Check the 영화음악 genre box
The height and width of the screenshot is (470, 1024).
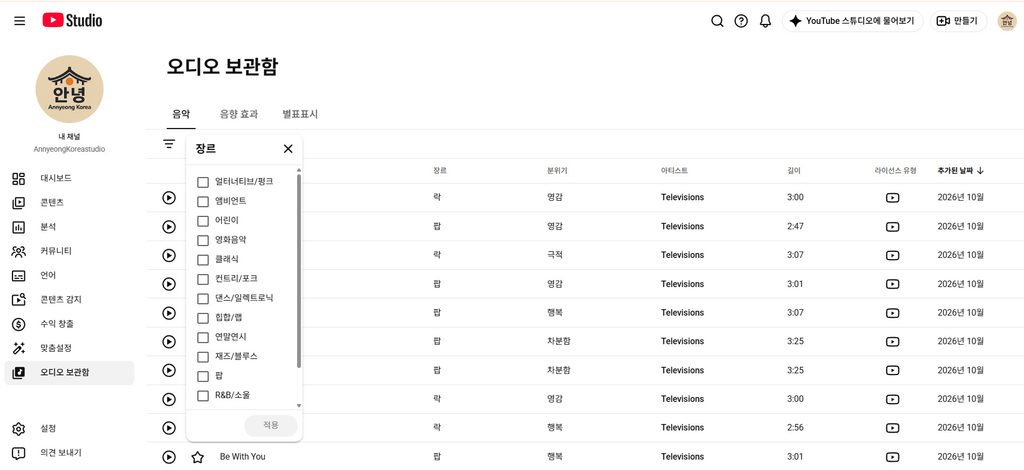[x=203, y=240]
